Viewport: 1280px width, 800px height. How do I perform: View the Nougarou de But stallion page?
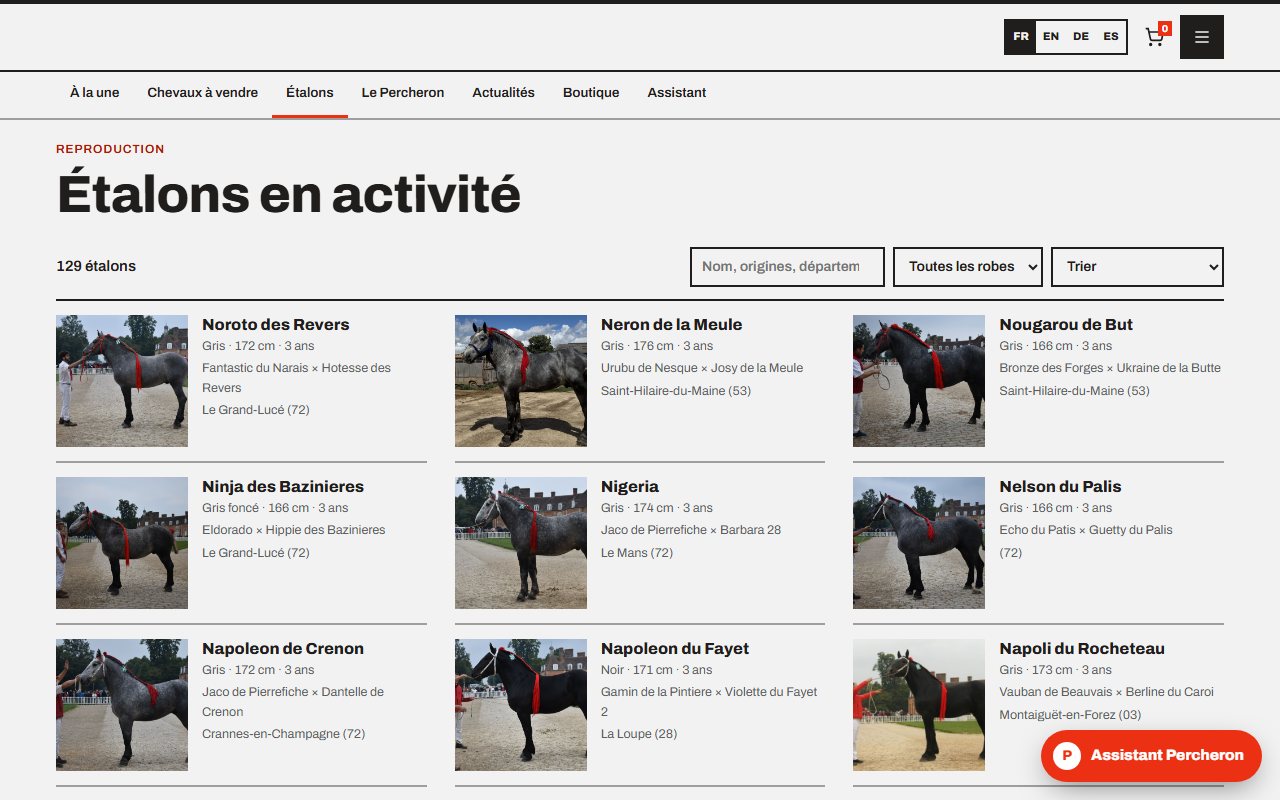point(1066,325)
